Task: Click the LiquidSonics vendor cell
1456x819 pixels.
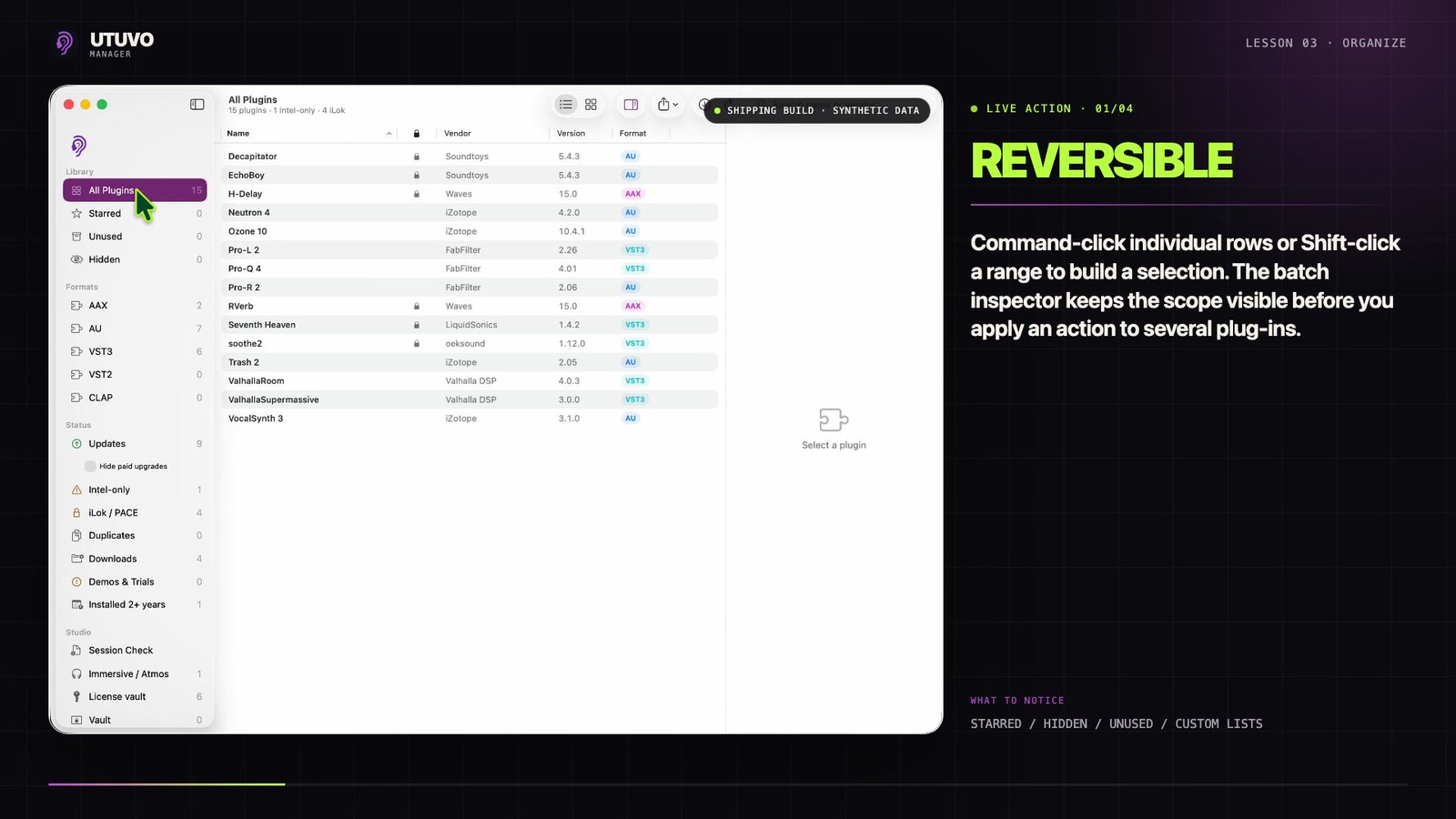Action: 470,325
